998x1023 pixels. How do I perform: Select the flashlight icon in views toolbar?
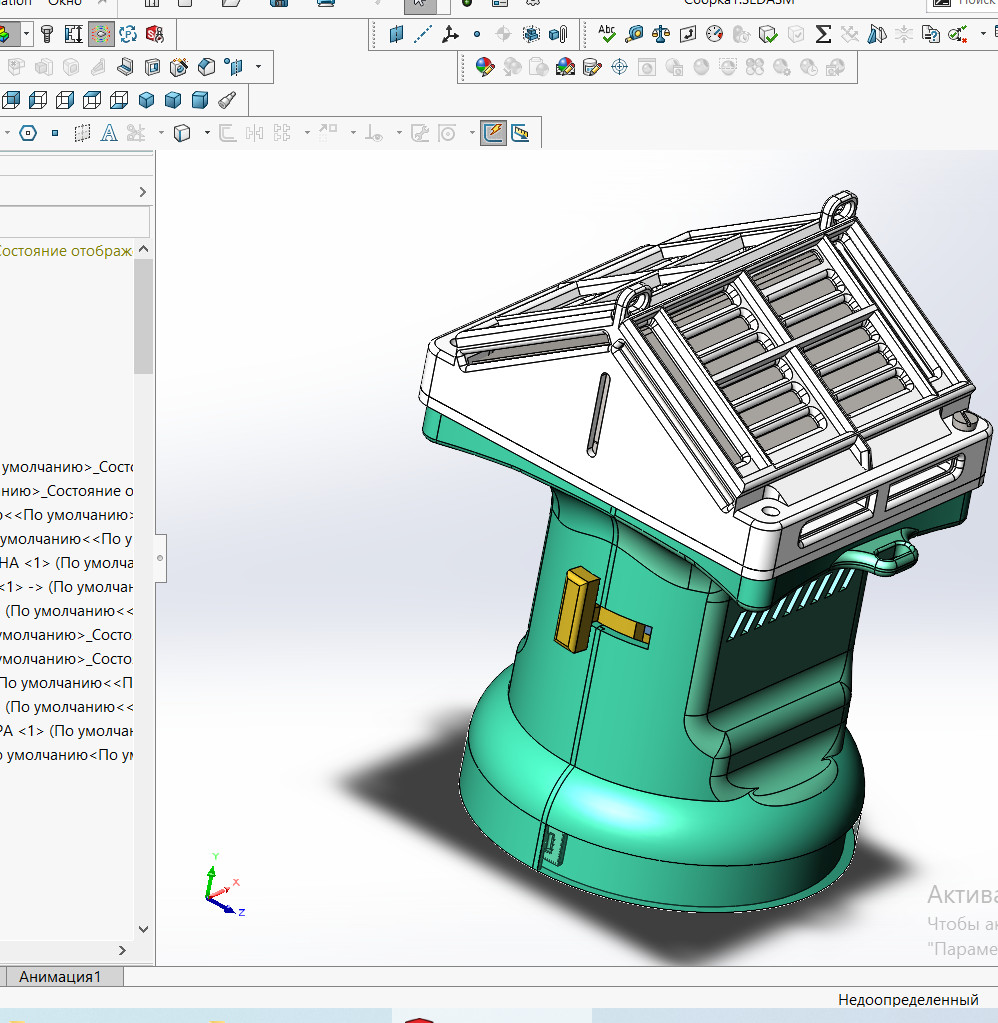(227, 100)
